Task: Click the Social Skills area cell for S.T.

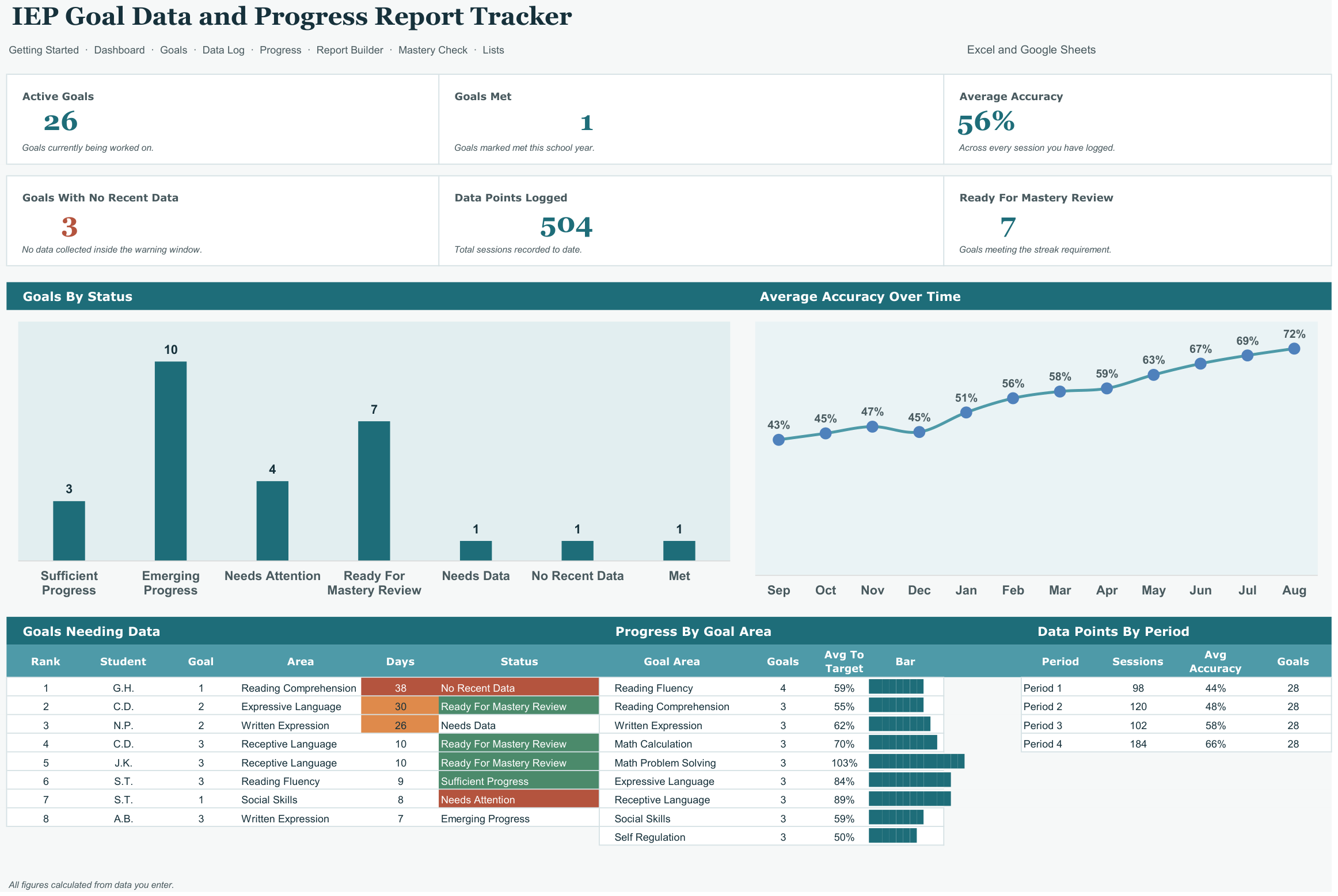Action: click(x=269, y=800)
